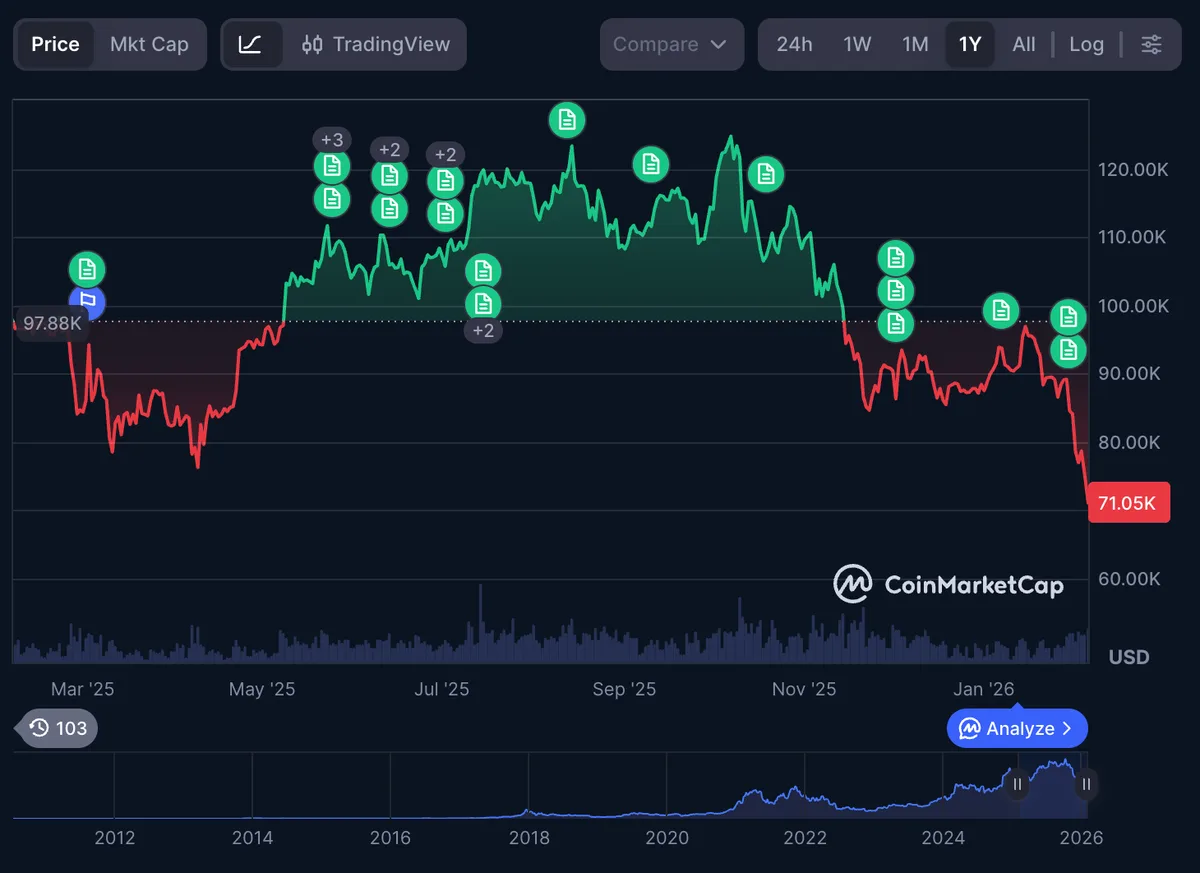Click the Analyze button
1200x873 pixels.
(1017, 728)
